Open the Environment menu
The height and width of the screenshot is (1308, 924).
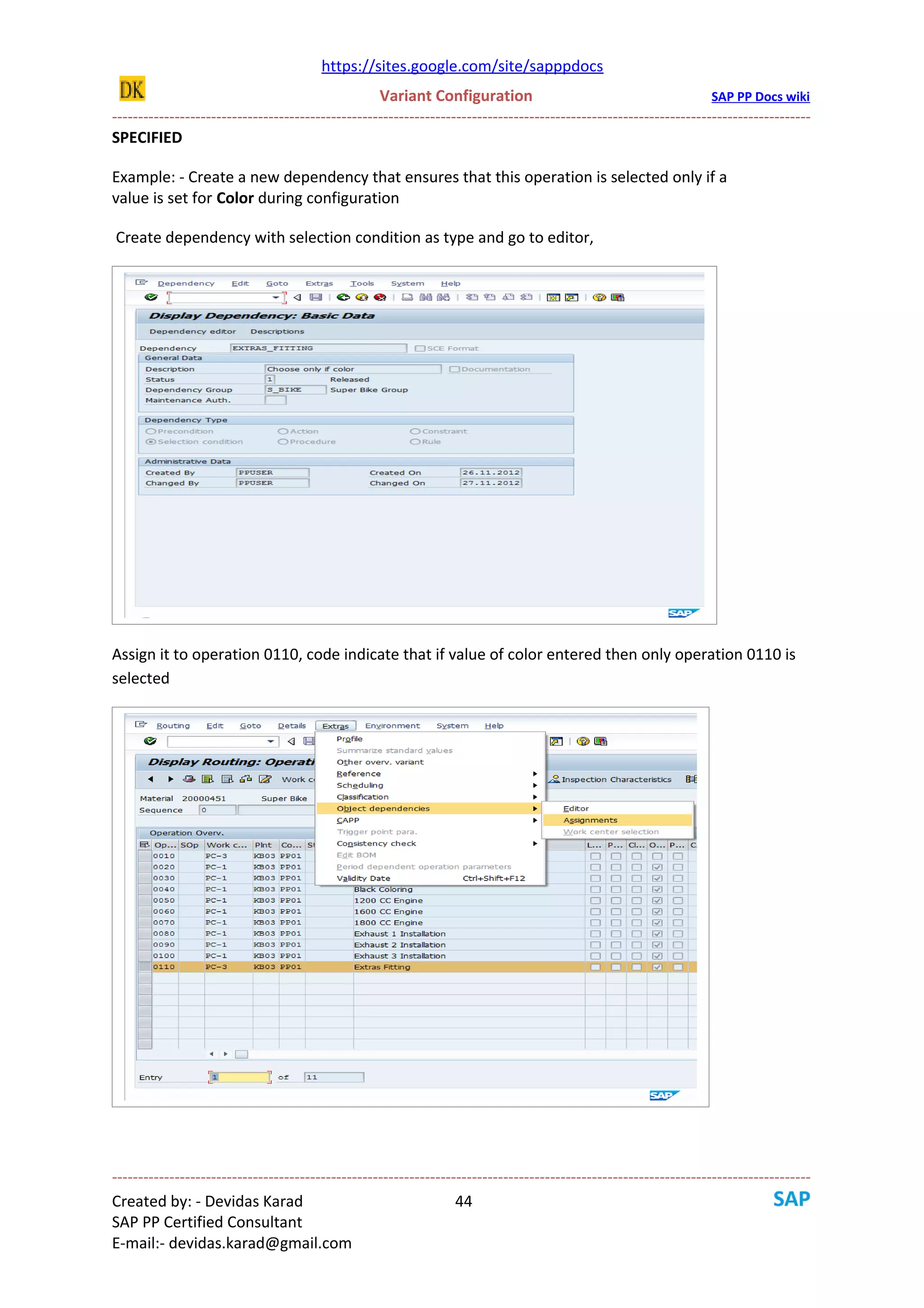(392, 726)
